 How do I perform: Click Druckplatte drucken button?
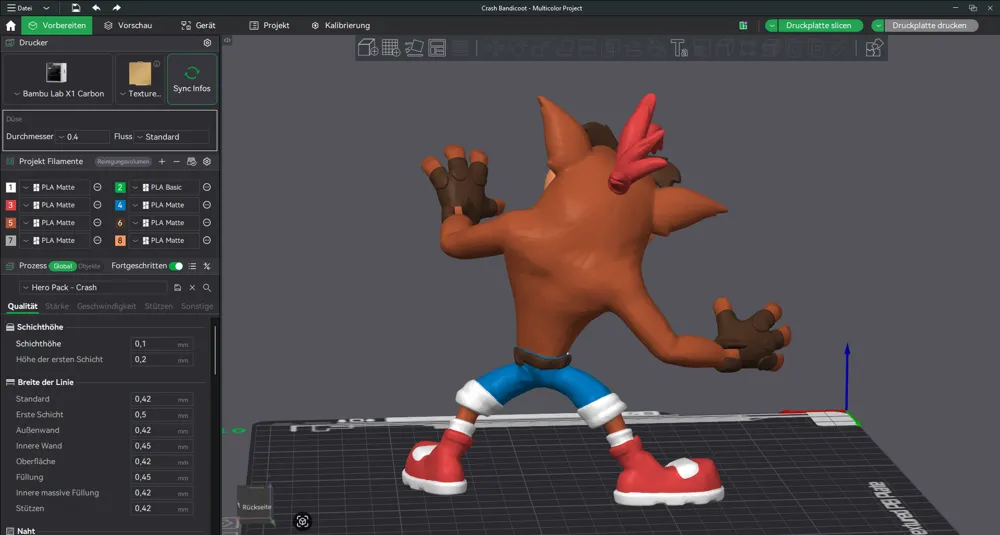coord(929,26)
